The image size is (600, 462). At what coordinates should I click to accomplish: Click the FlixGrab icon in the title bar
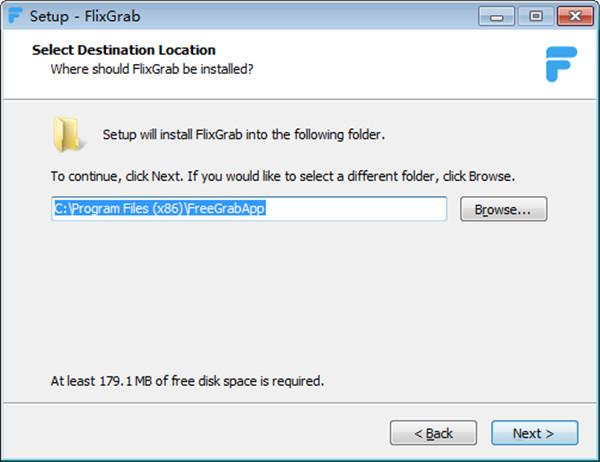15,16
